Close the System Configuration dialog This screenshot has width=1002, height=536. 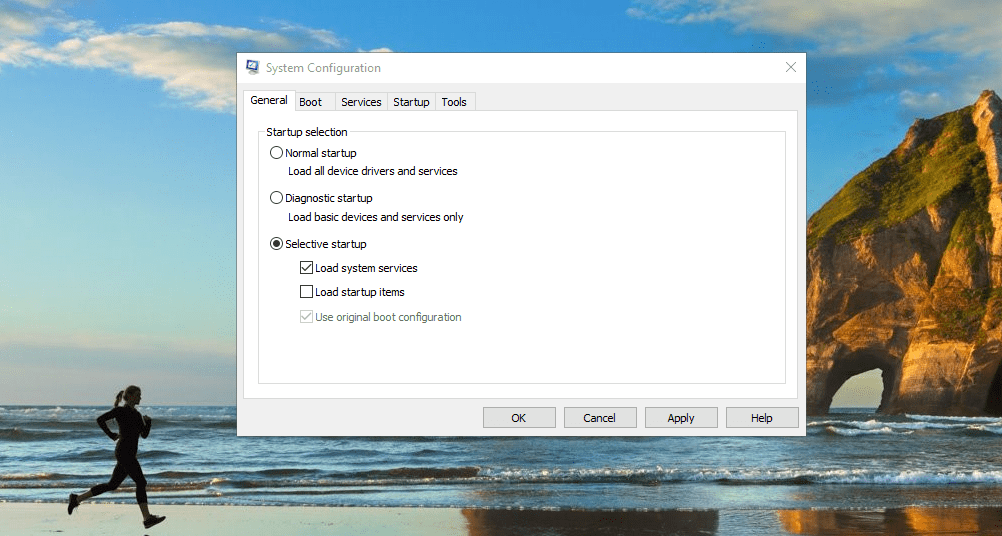791,68
